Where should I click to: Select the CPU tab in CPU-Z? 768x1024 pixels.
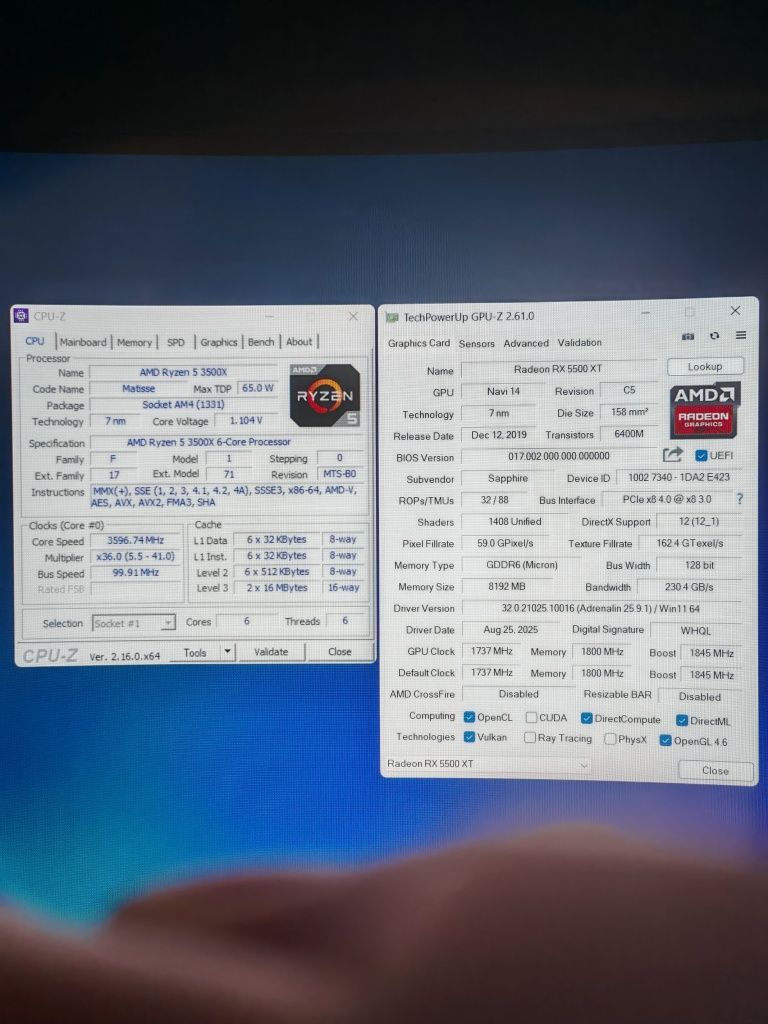point(35,341)
